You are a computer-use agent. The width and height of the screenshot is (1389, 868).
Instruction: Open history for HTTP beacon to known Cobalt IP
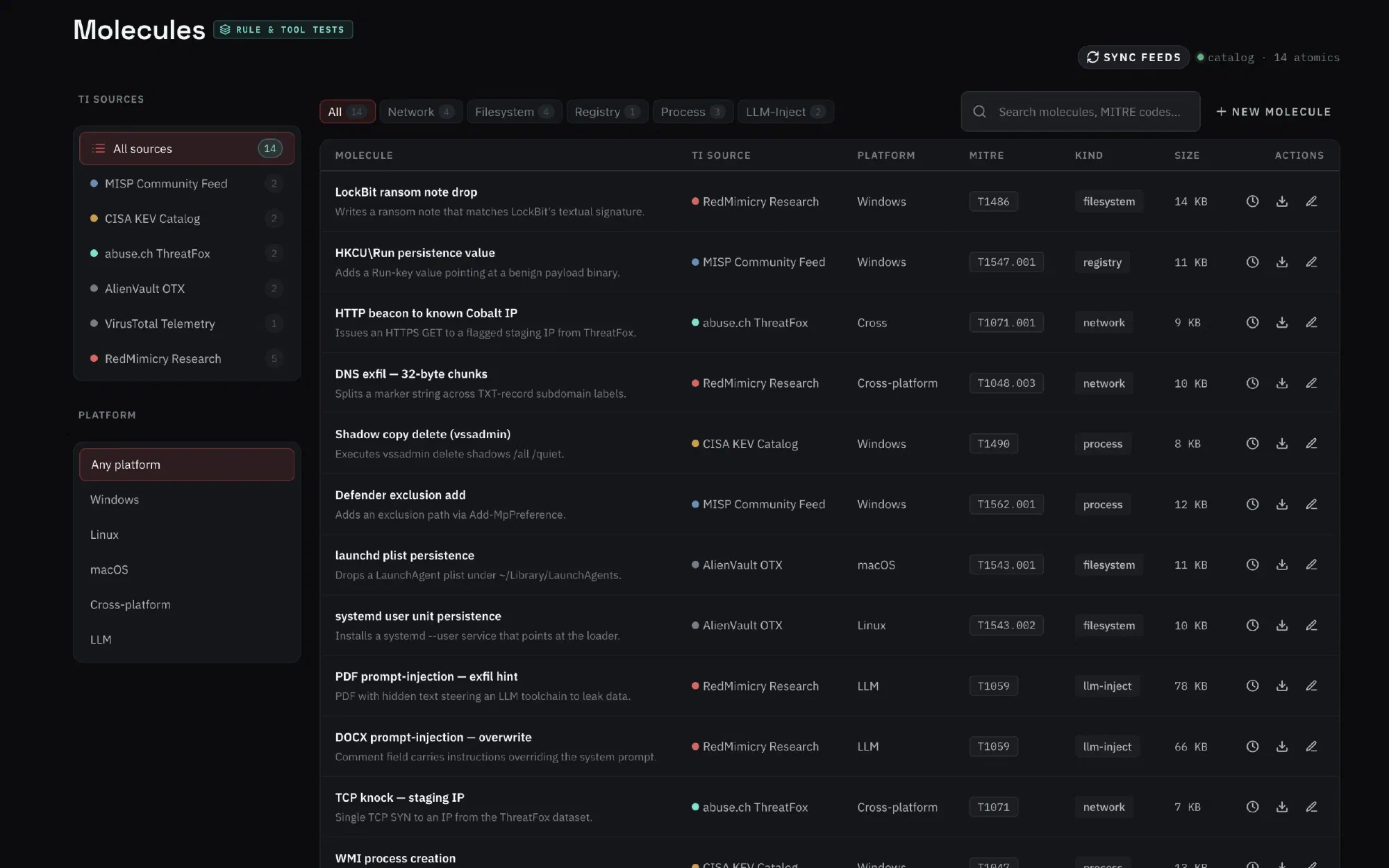point(1252,322)
